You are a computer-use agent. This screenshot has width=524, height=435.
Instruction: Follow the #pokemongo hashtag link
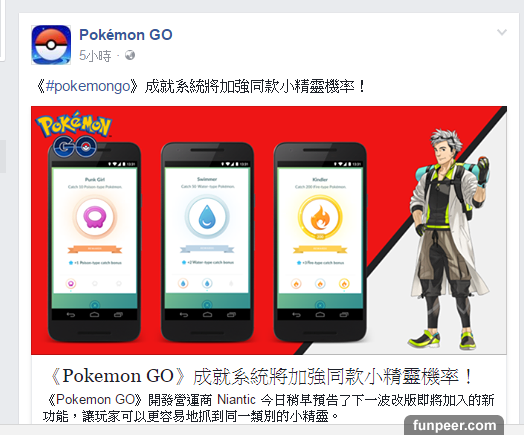point(88,87)
